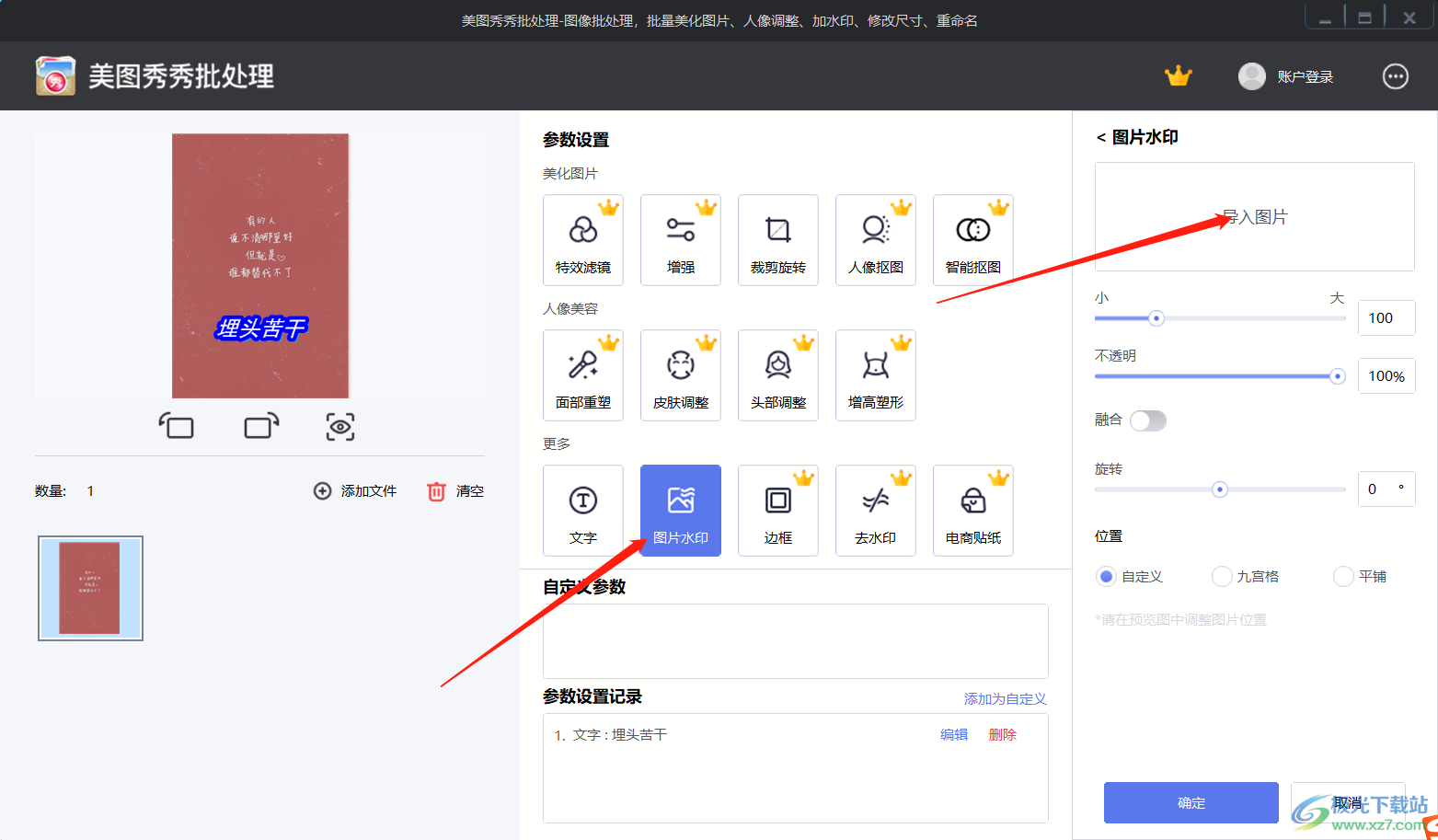Select the 文字 text watermark tool
Screen dimensions: 1438x840
pyautogui.click(x=583, y=511)
